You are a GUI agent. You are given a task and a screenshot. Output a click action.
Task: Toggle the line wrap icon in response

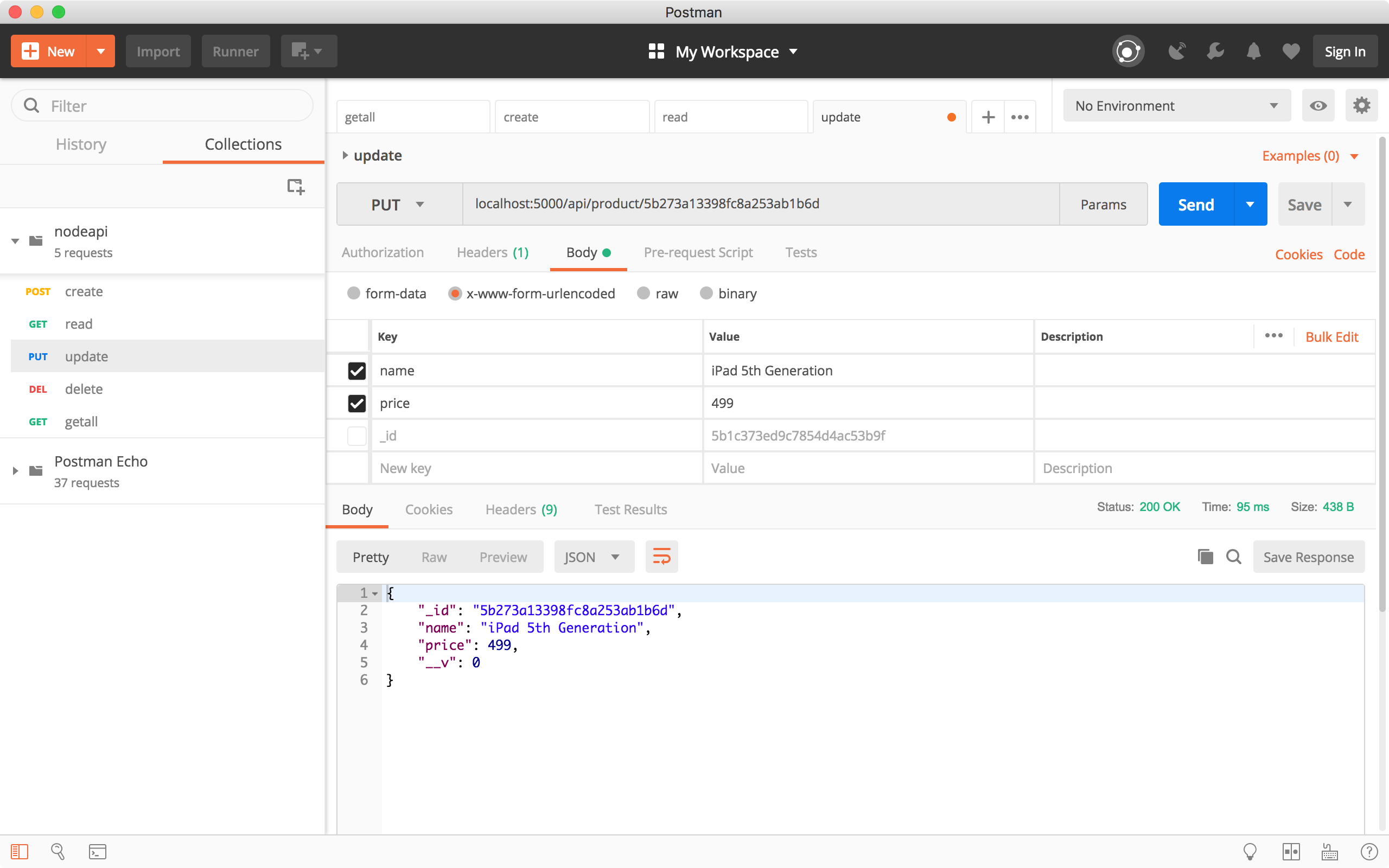(x=661, y=557)
